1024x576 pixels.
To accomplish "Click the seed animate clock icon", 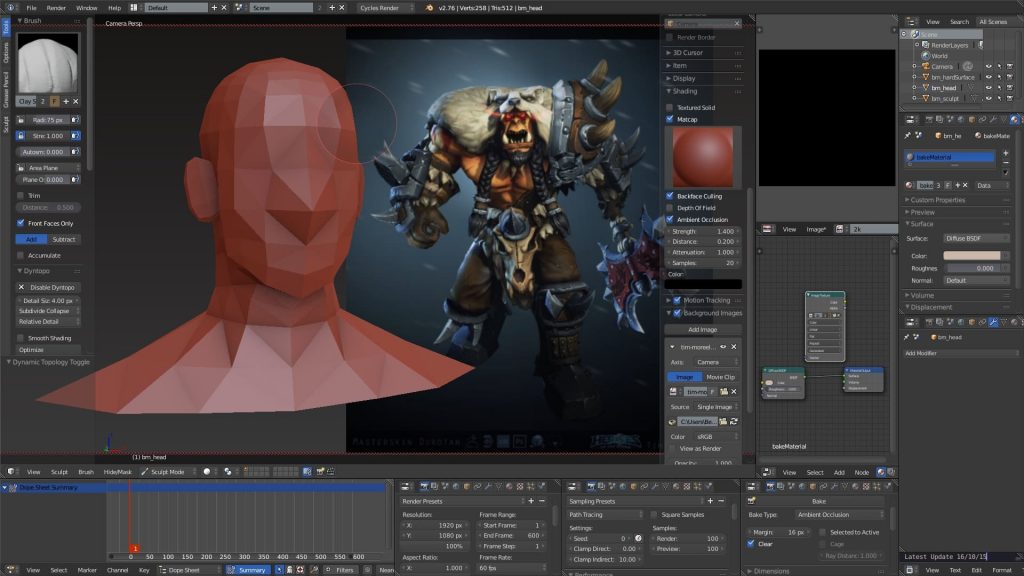I will coord(638,538).
